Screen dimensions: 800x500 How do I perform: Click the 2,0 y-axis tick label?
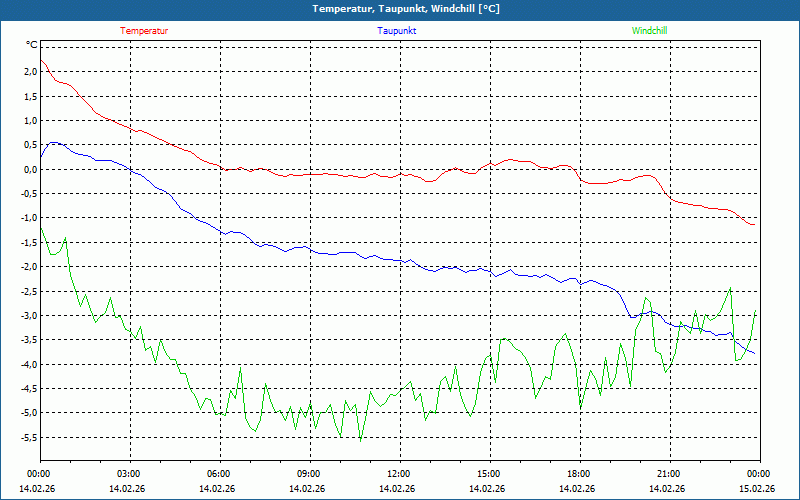pos(30,72)
